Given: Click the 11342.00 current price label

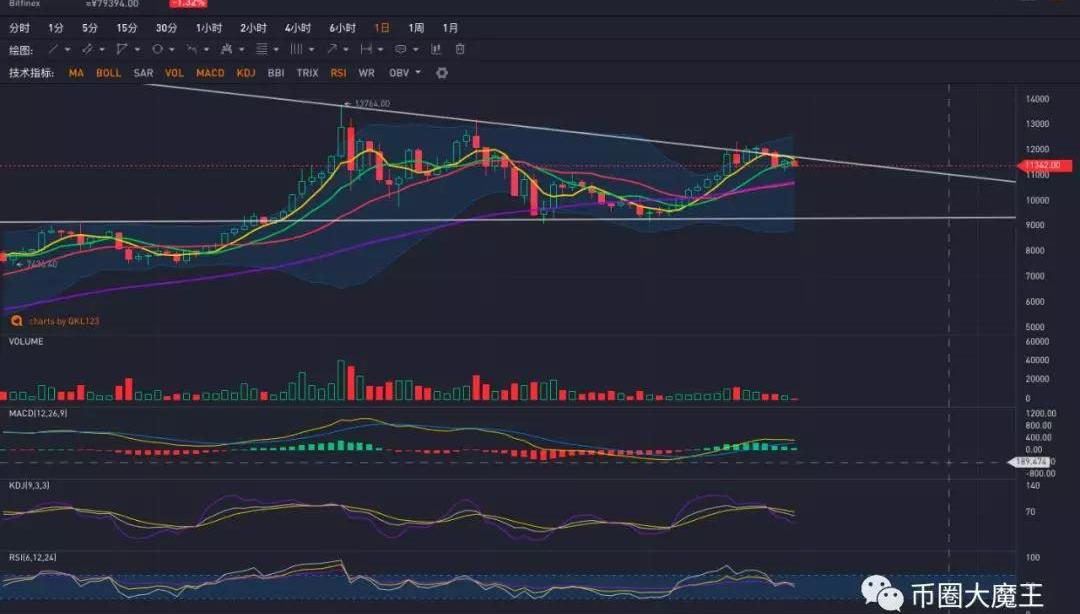Looking at the screenshot, I should 1045,164.
